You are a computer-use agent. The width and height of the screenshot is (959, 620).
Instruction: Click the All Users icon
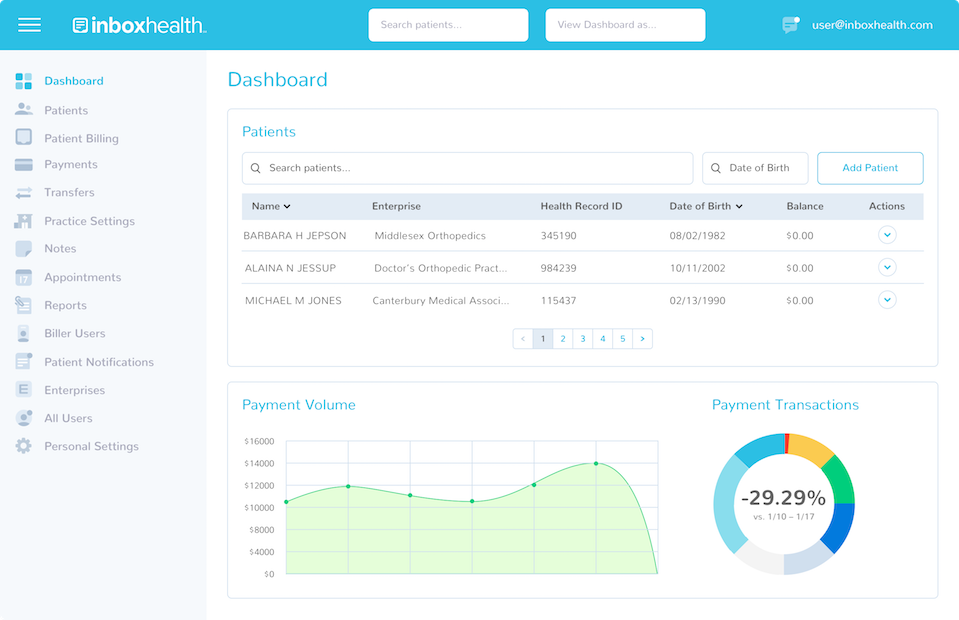point(24,418)
